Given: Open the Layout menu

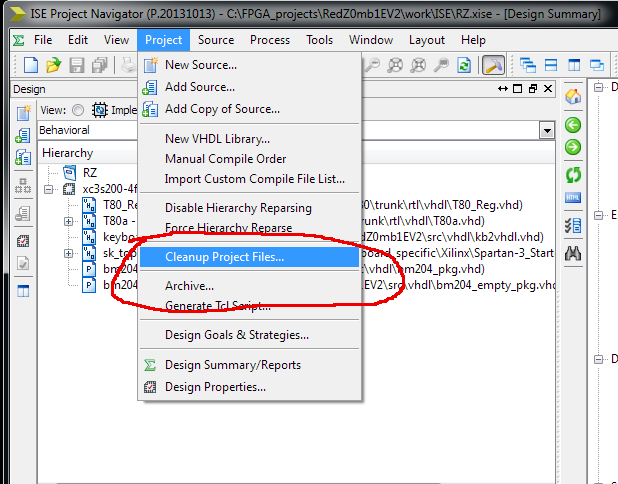Looking at the screenshot, I should pos(427,40).
